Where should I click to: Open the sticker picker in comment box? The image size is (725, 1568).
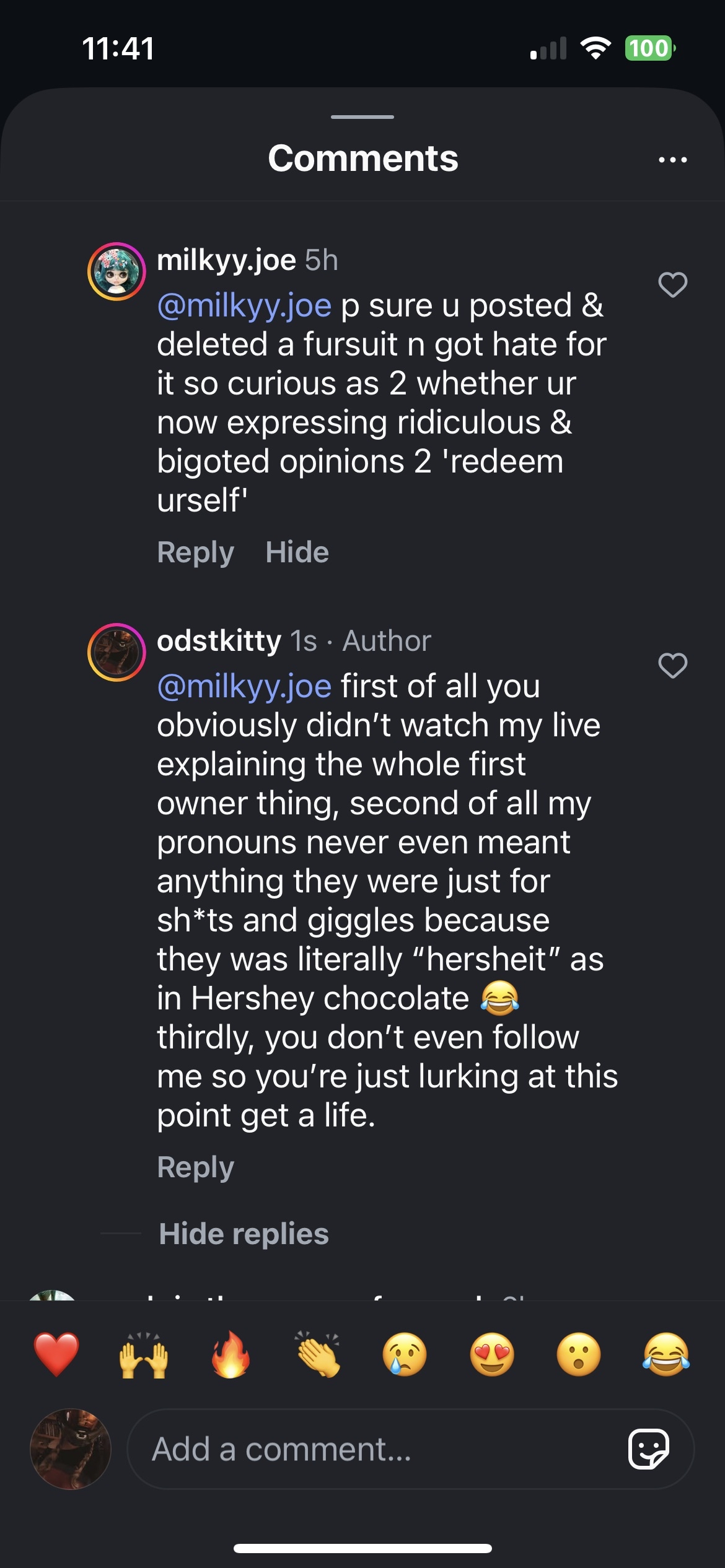[x=648, y=1449]
